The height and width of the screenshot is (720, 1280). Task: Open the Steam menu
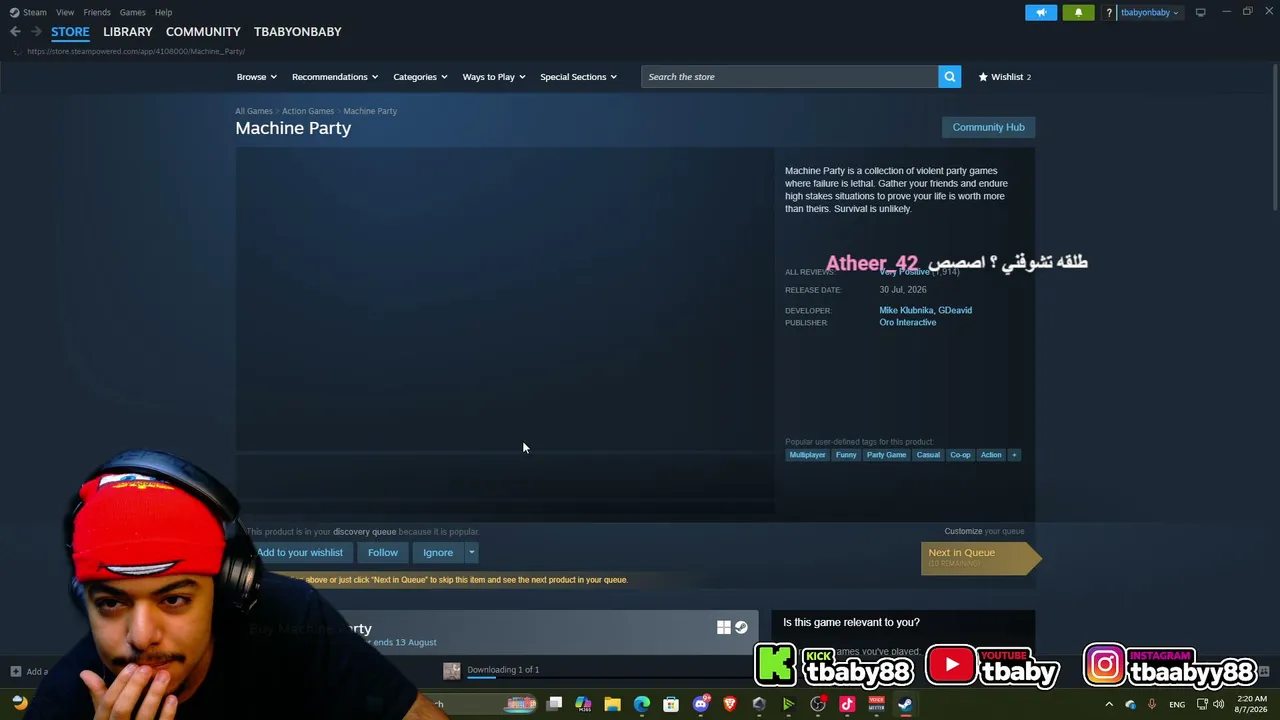tap(28, 12)
